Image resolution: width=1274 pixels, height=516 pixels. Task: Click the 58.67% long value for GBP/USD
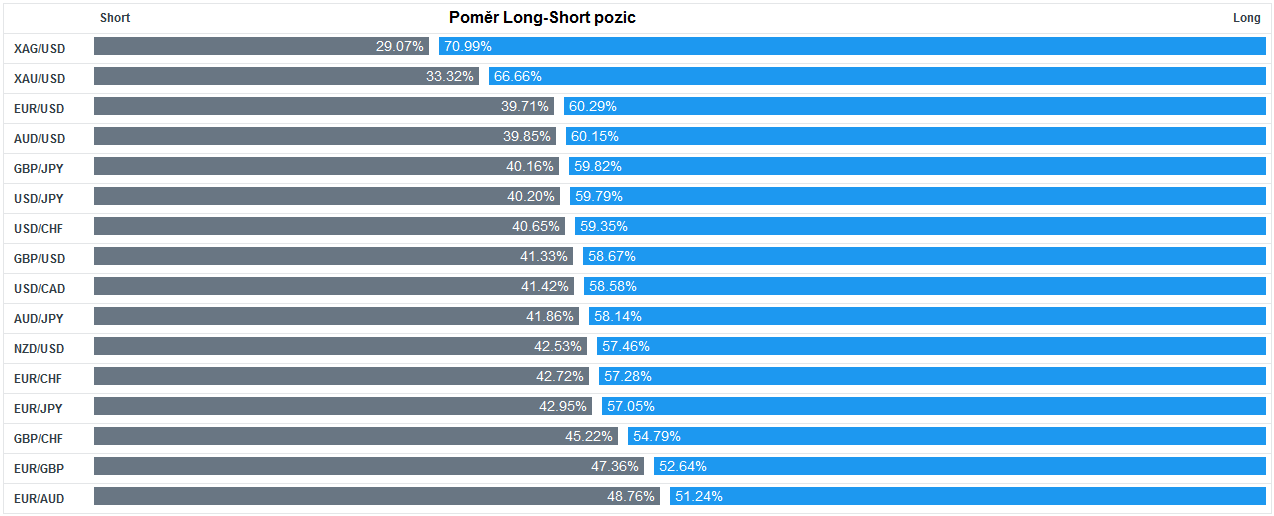[x=612, y=256]
